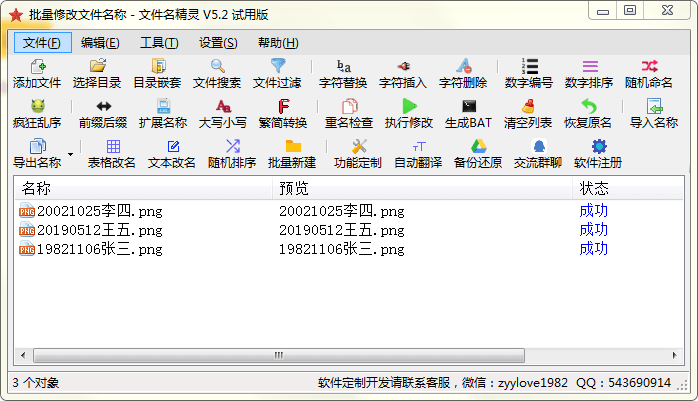The width and height of the screenshot is (698, 401).
Task: Click the 交流群聊 chat icon
Action: click(539, 146)
